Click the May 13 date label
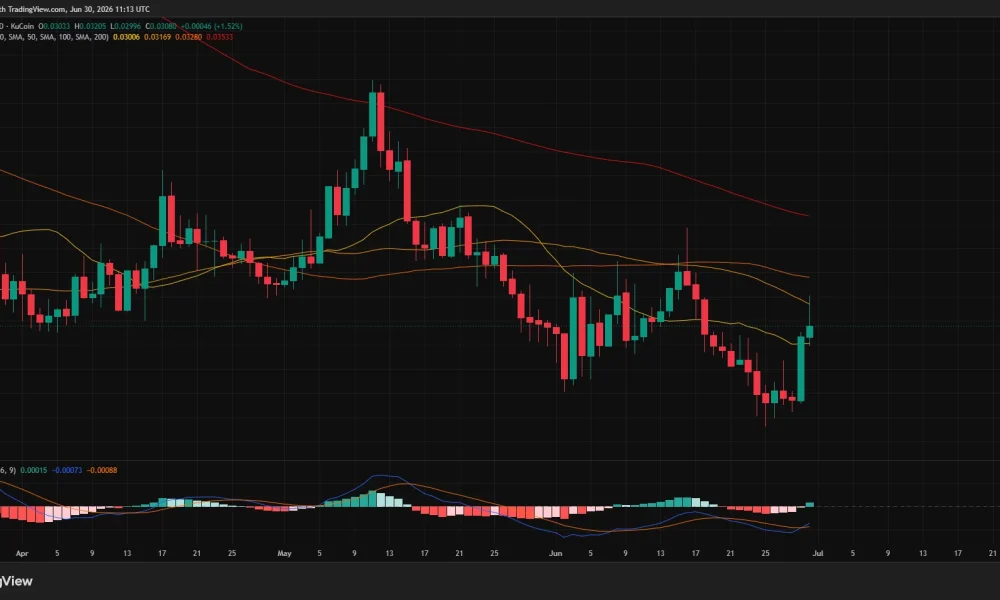 pyautogui.click(x=389, y=553)
